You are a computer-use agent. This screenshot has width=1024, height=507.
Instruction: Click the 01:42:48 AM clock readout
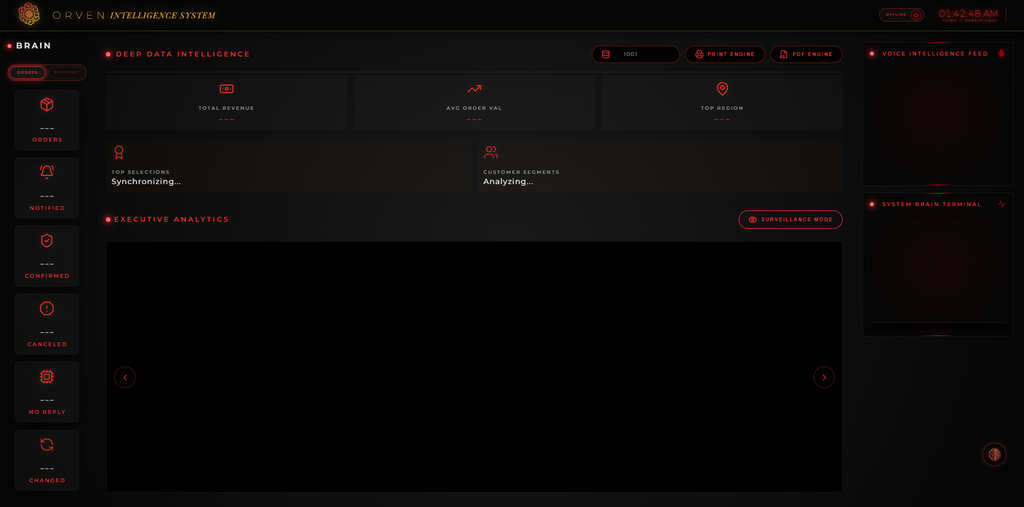tap(968, 13)
